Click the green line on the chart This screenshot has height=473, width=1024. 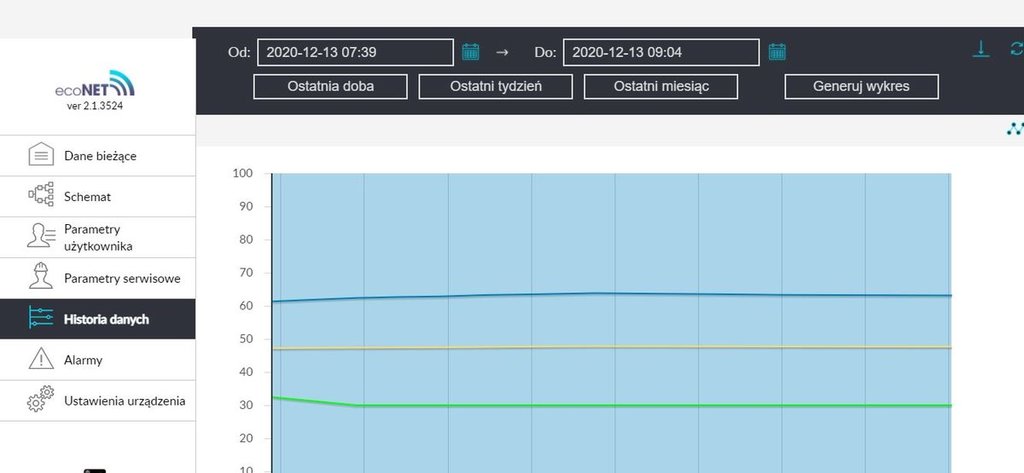[600, 406]
